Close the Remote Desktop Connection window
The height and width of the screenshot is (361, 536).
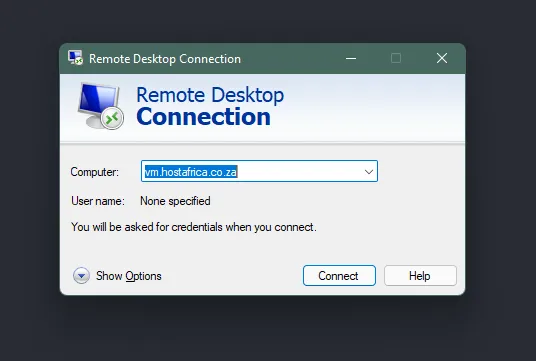click(x=442, y=58)
